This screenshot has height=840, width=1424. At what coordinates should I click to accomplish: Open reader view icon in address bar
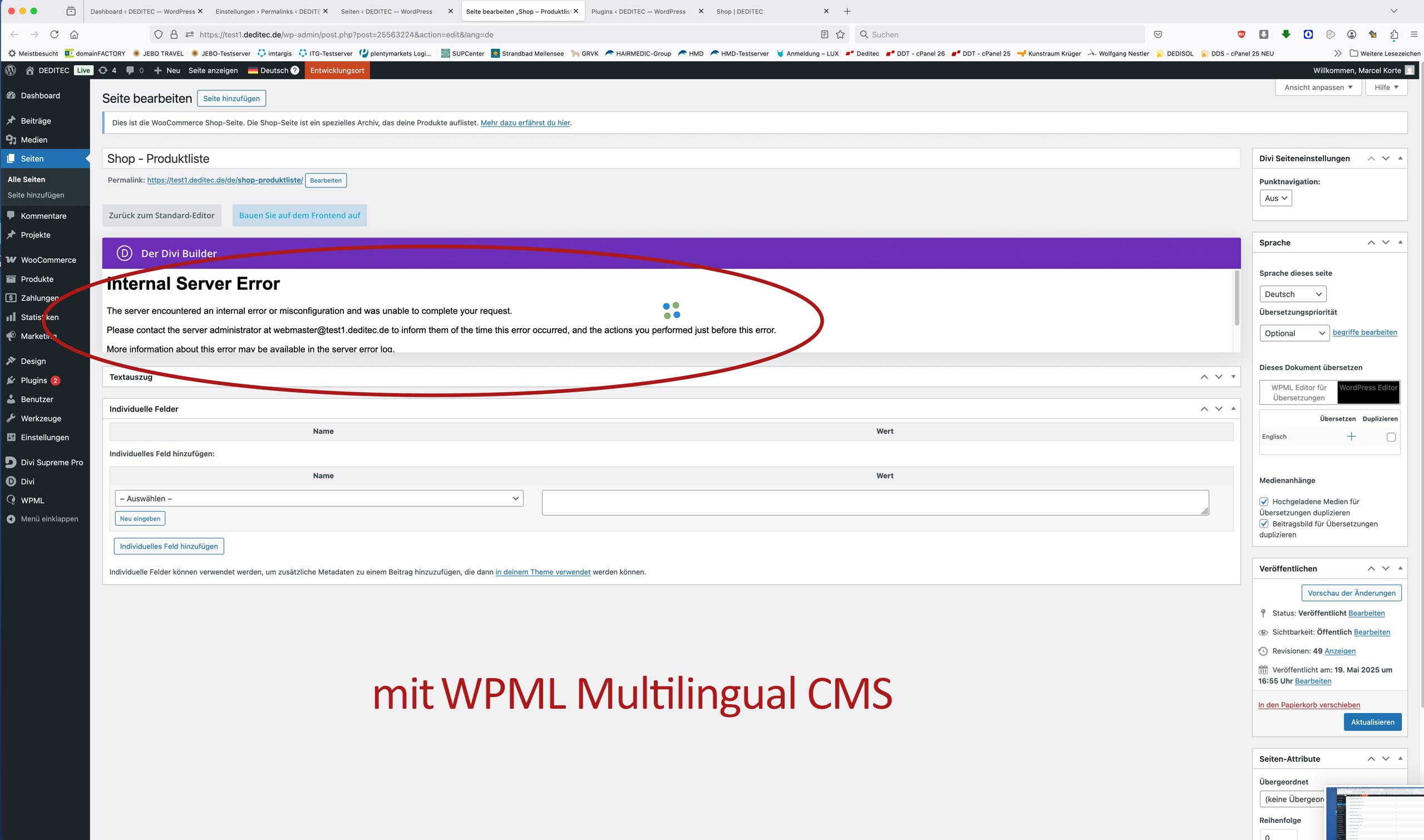click(x=824, y=34)
